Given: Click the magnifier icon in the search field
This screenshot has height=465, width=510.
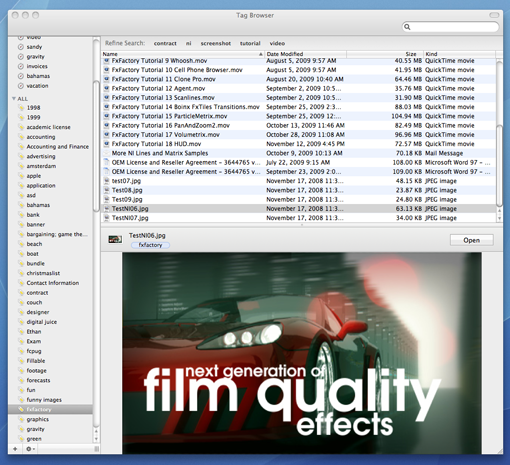Looking at the screenshot, I should [x=407, y=27].
